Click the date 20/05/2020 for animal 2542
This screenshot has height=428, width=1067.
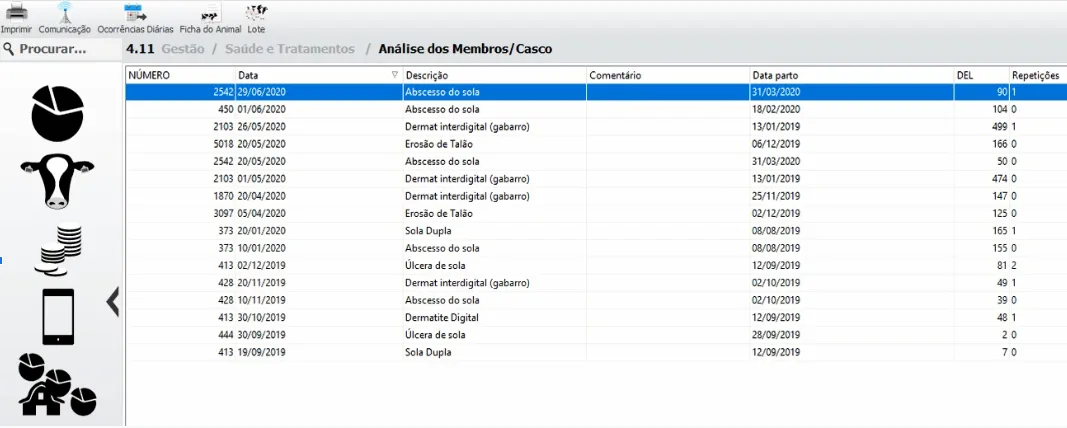[x=262, y=161]
